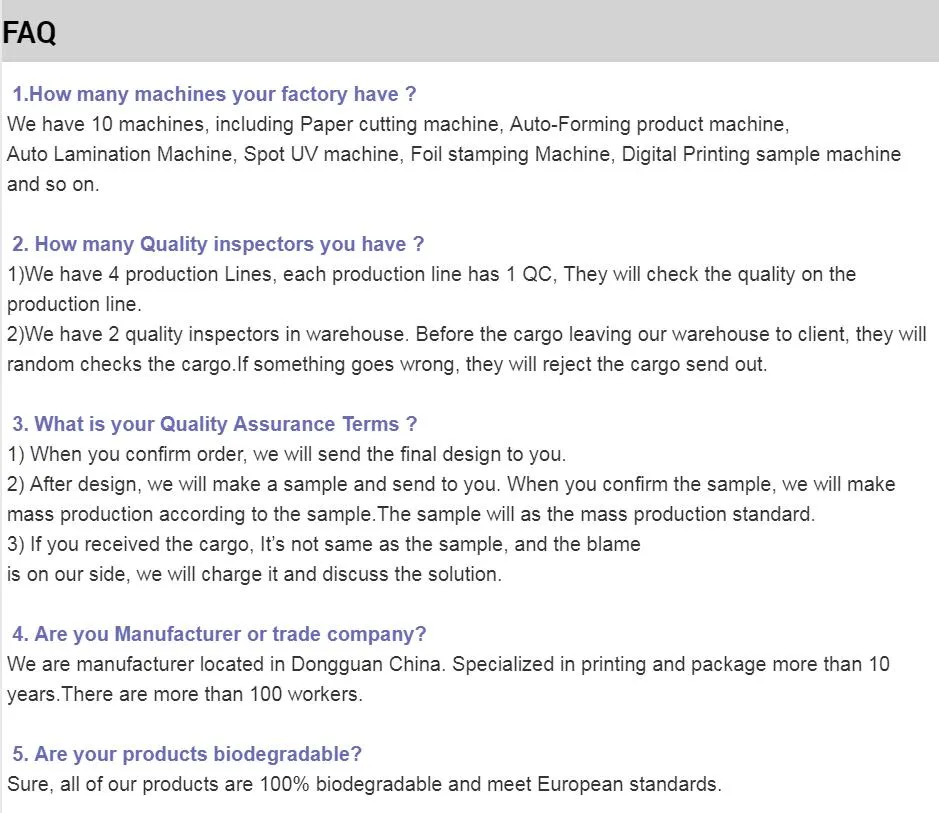Click the answer about 100% biodegradable products

364,784
